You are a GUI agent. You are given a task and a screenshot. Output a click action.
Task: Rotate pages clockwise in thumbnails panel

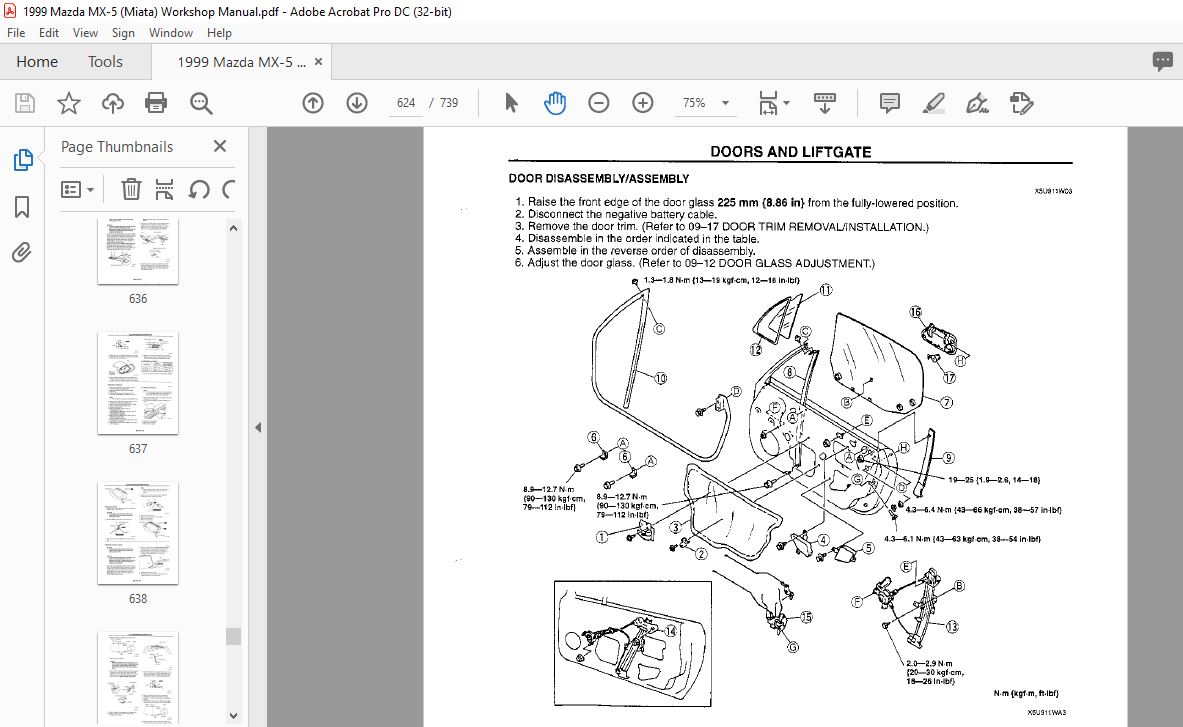[x=229, y=189]
